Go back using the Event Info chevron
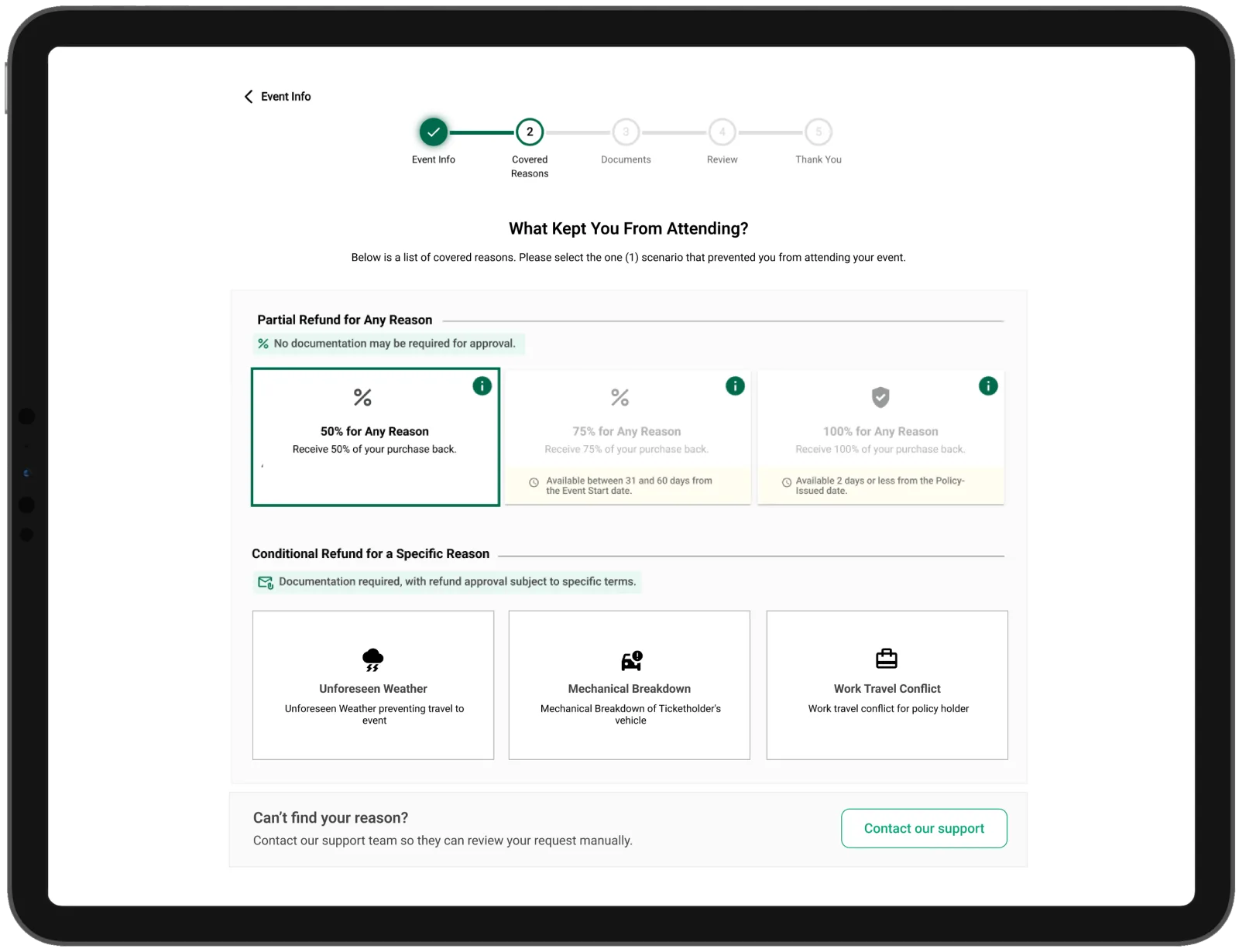1239x952 pixels. (x=249, y=97)
